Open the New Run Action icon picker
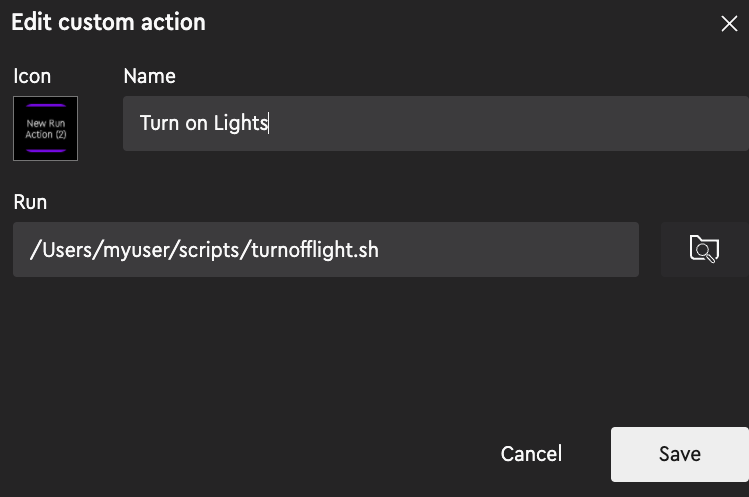Image resolution: width=749 pixels, height=497 pixels. pos(45,129)
